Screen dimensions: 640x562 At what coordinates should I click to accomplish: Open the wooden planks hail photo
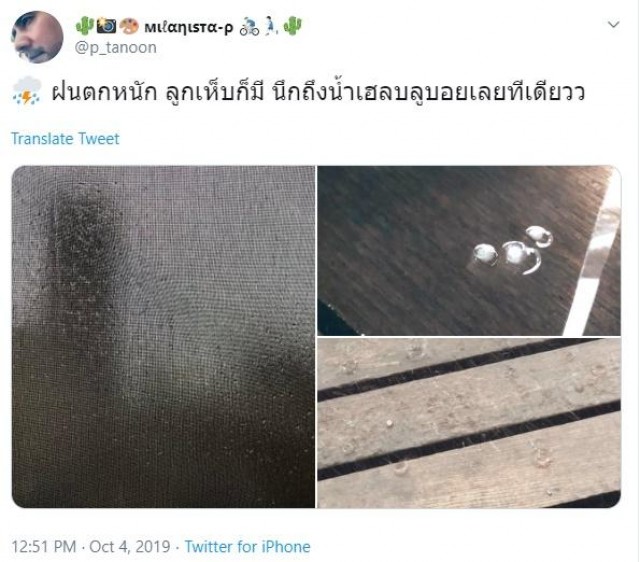(x=469, y=423)
